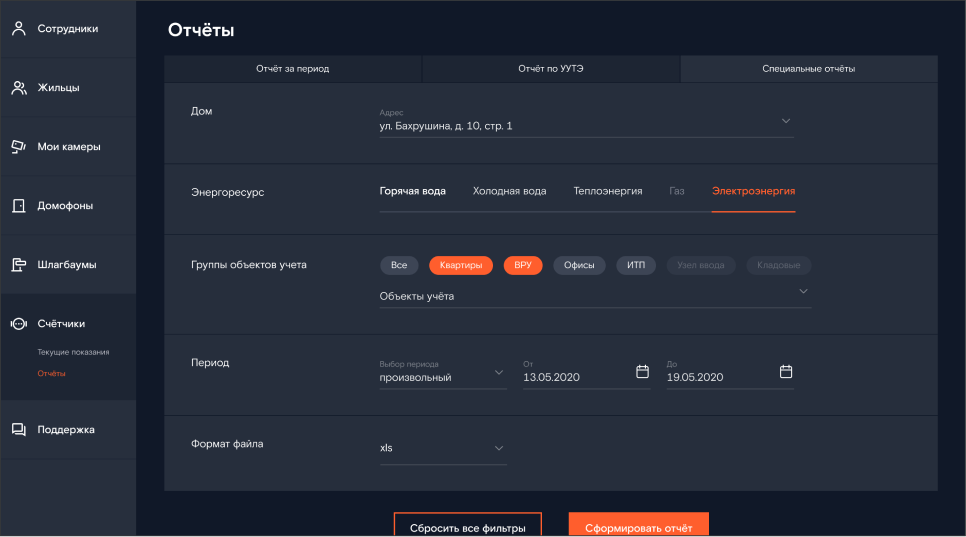This screenshot has width=966, height=537.
Task: Choose Теплоэнергия energy resource
Action: click(608, 191)
